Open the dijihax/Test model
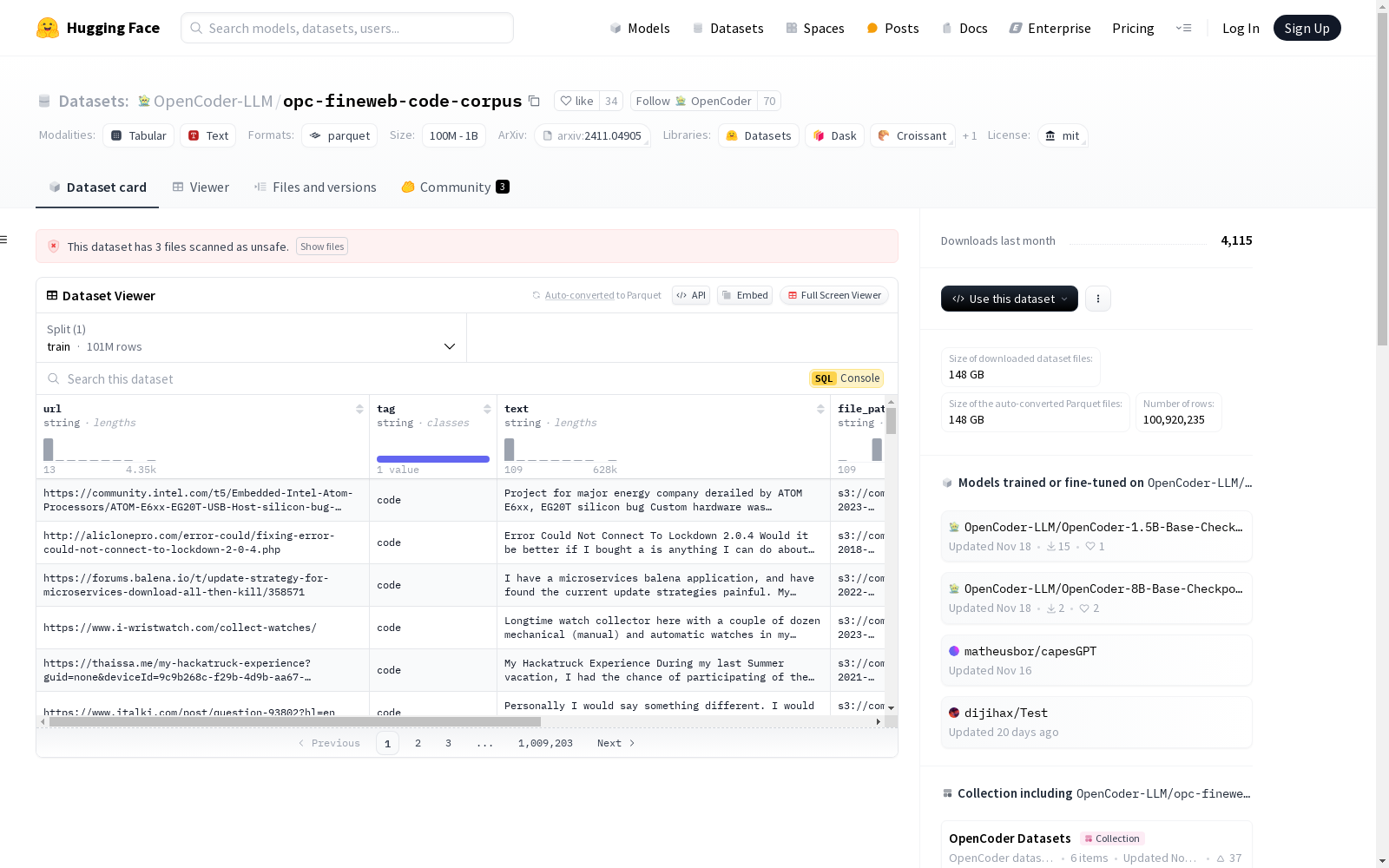This screenshot has height=868, width=1389. (1096, 721)
